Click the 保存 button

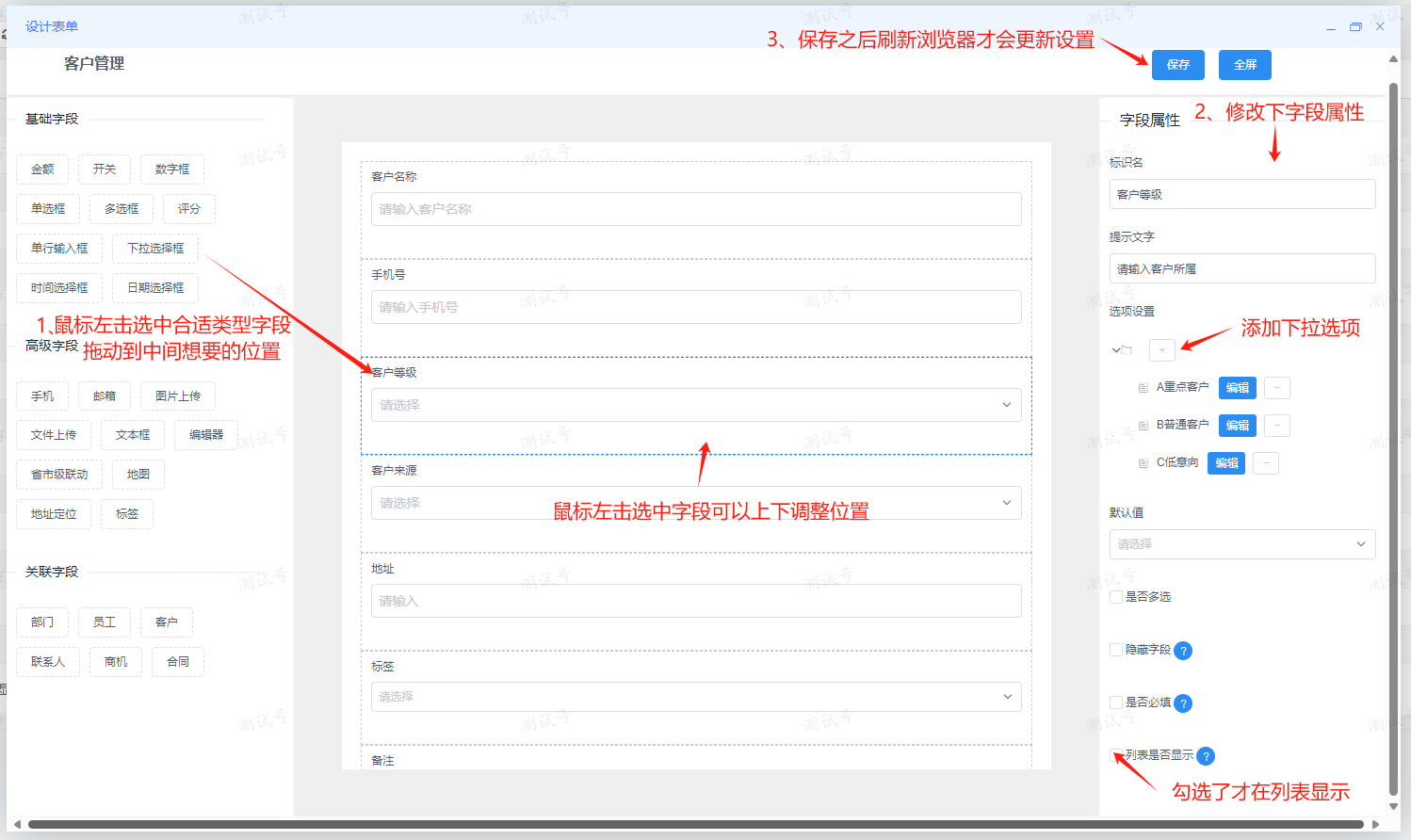pos(1177,65)
